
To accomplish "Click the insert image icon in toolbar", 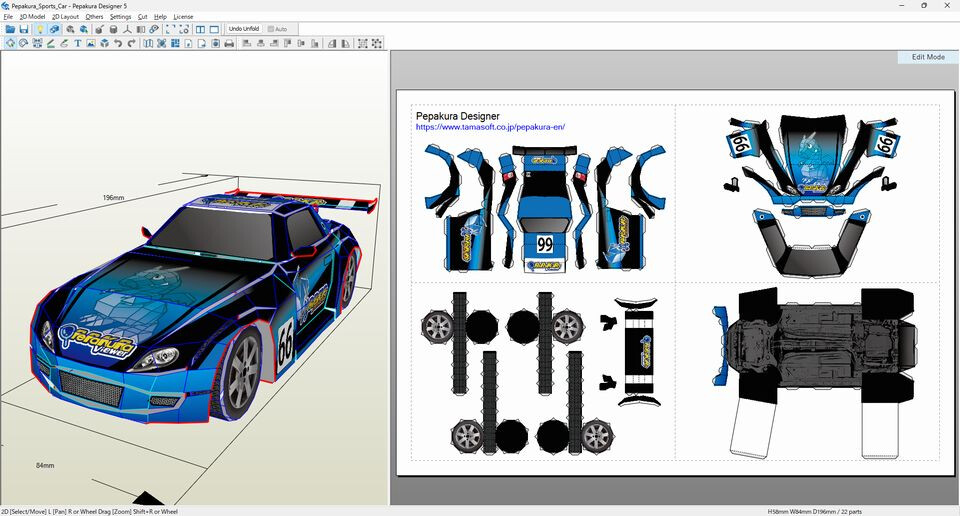I will [x=91, y=44].
